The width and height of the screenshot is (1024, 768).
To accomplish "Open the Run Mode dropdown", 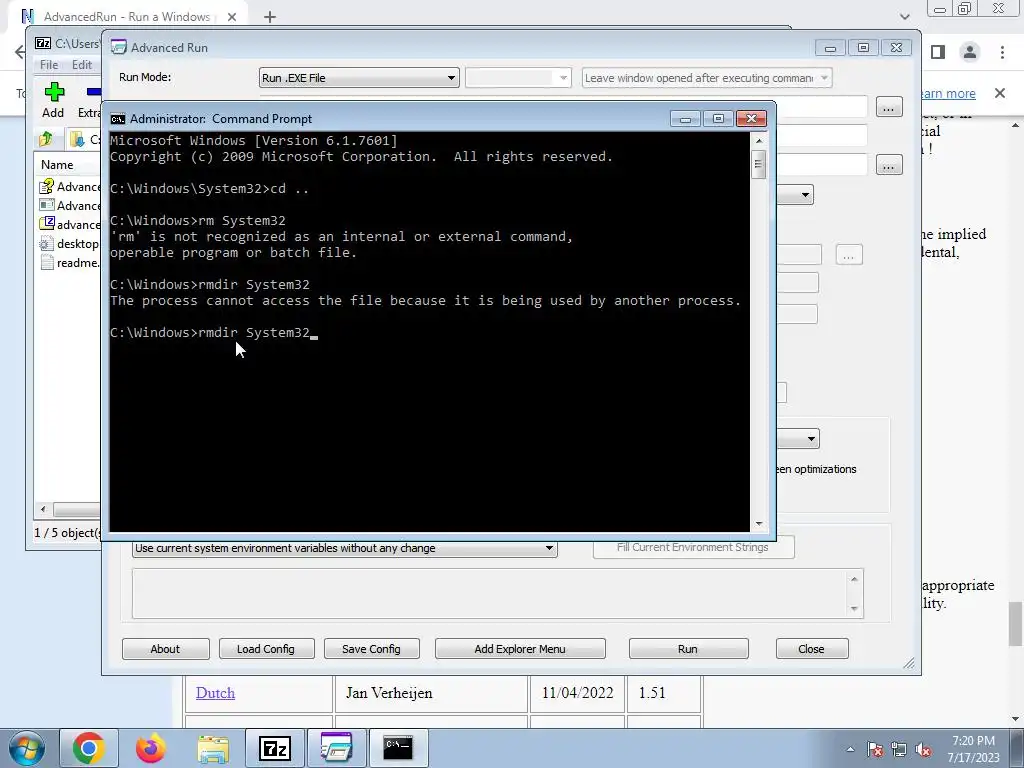I will (359, 78).
